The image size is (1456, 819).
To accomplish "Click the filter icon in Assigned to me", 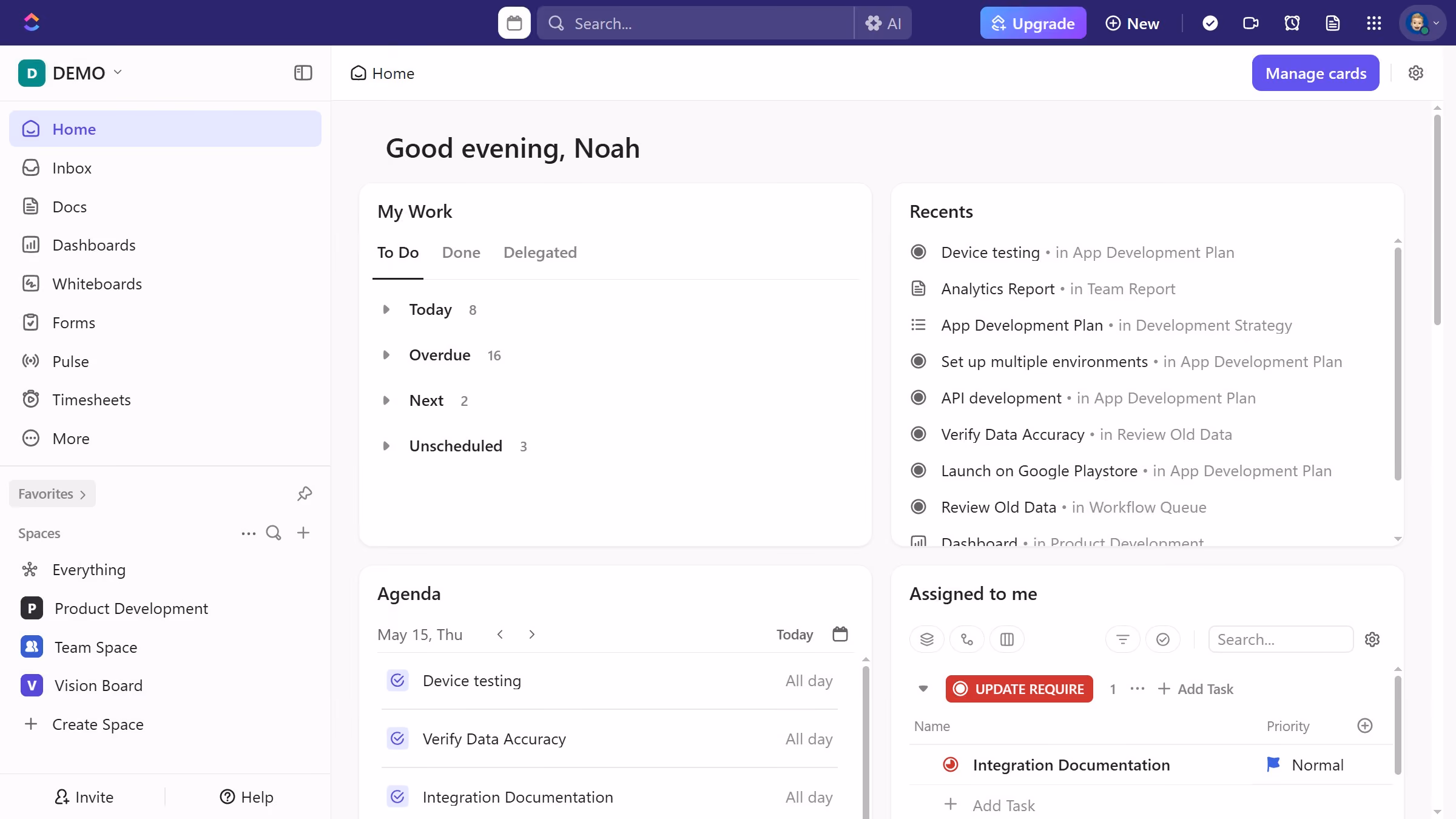I will tap(1123, 639).
